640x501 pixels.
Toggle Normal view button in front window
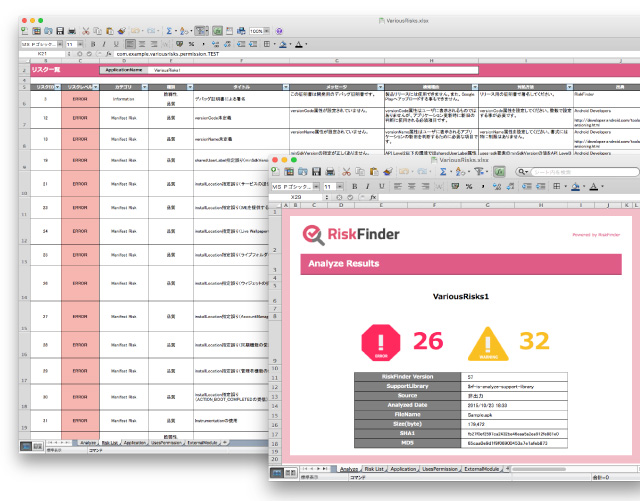[277, 472]
